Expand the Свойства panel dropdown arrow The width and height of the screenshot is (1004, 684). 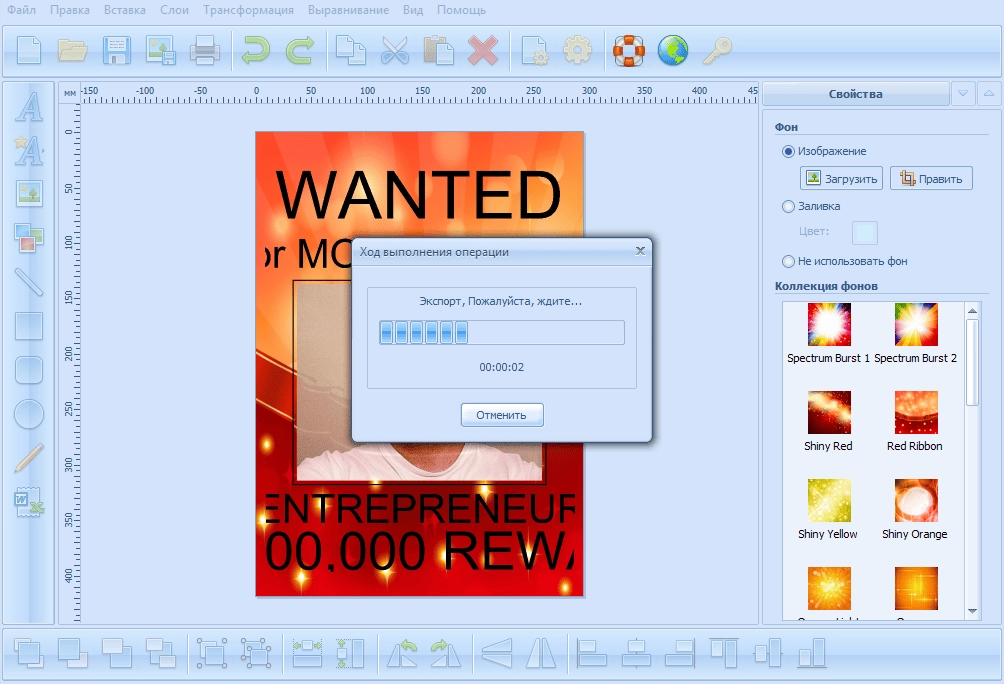[962, 94]
